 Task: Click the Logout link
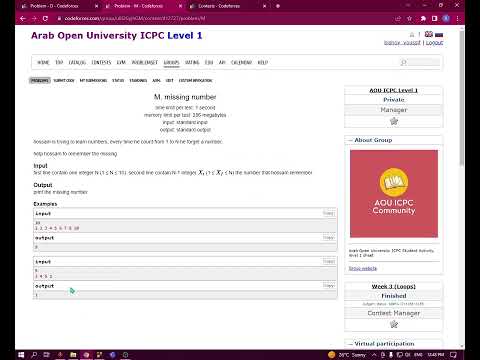click(434, 43)
